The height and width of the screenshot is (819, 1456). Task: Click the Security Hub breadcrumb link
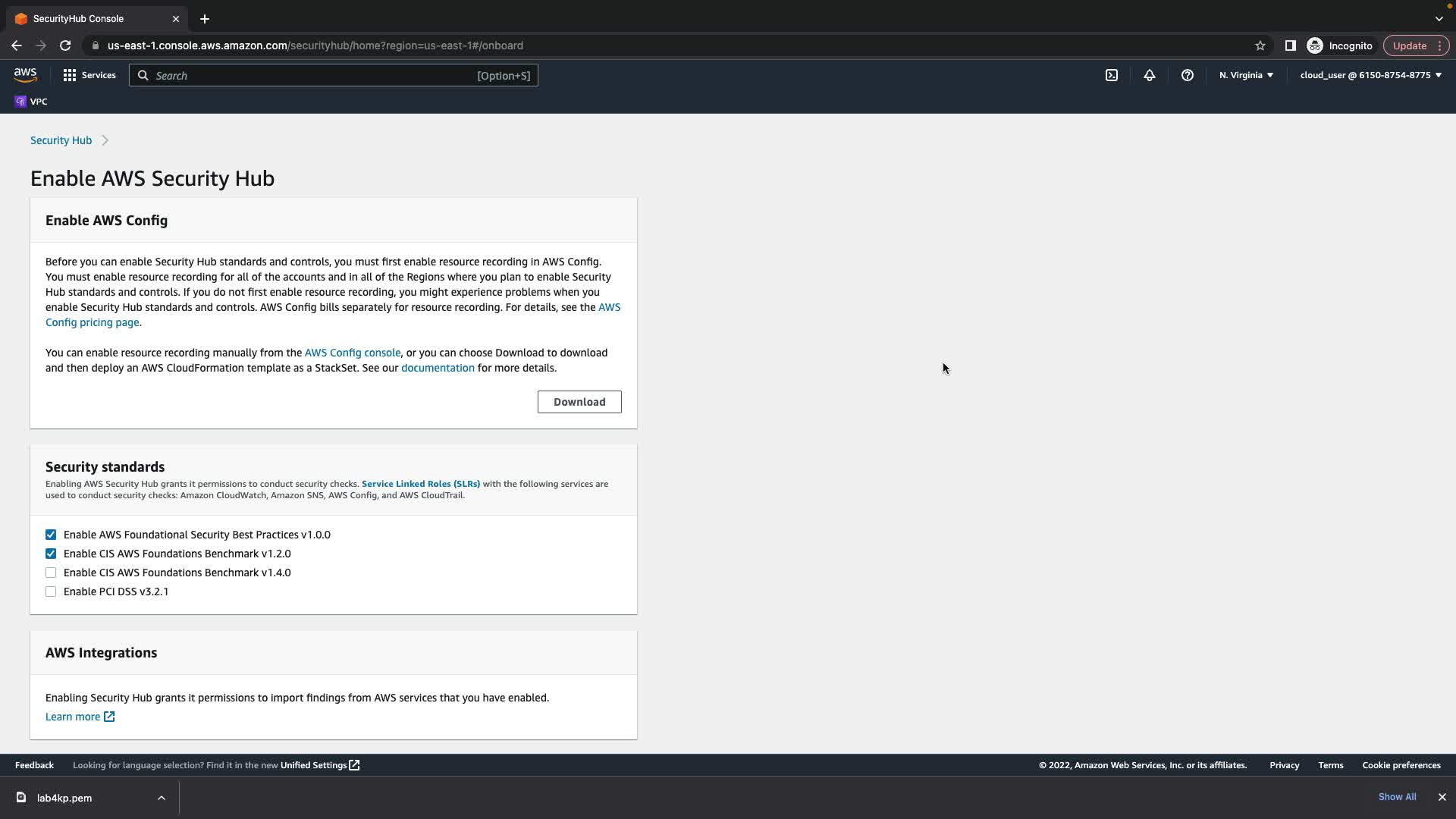[x=61, y=140]
